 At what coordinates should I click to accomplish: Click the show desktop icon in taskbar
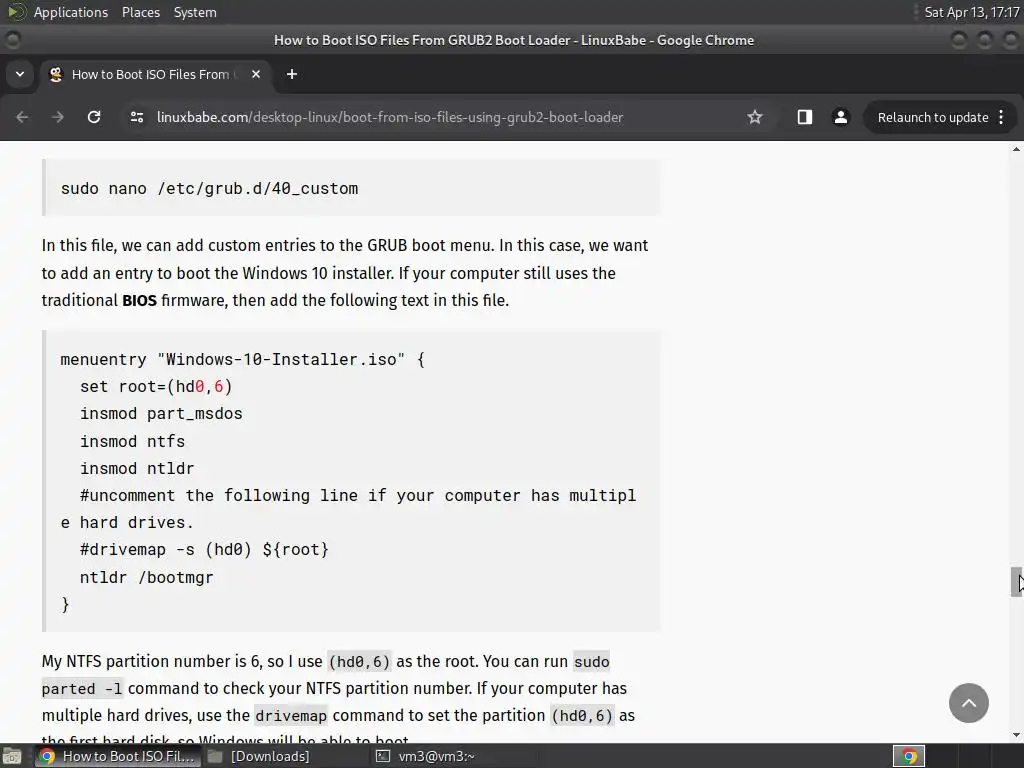pyautogui.click(x=12, y=756)
